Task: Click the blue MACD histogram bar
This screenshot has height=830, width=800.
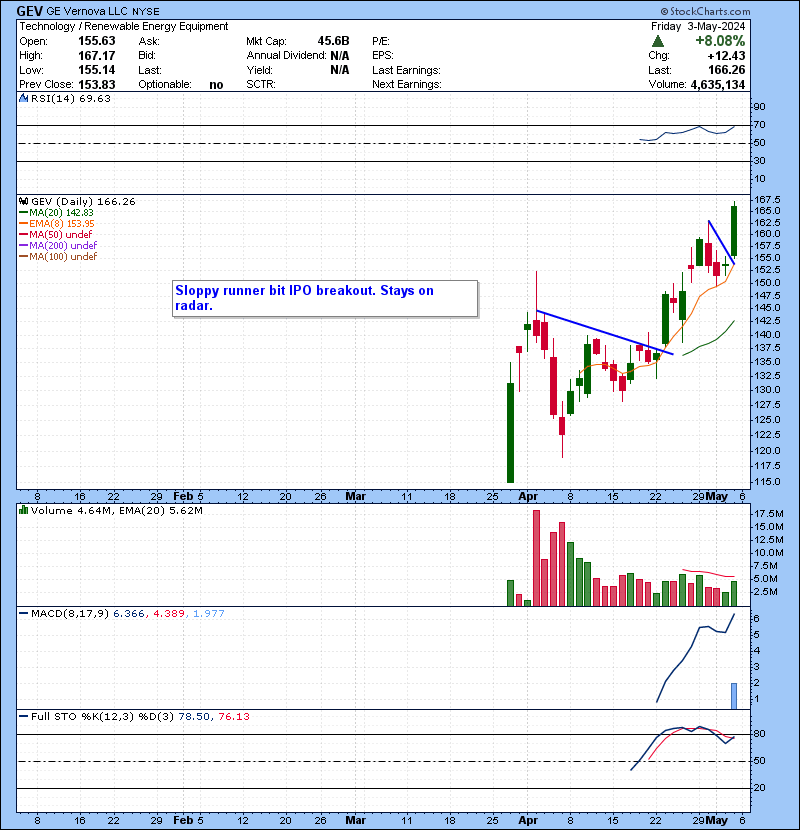Action: (x=734, y=696)
